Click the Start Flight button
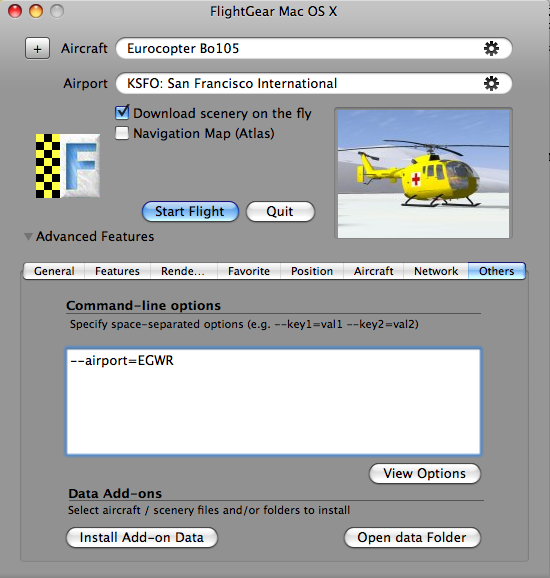 pyautogui.click(x=190, y=212)
